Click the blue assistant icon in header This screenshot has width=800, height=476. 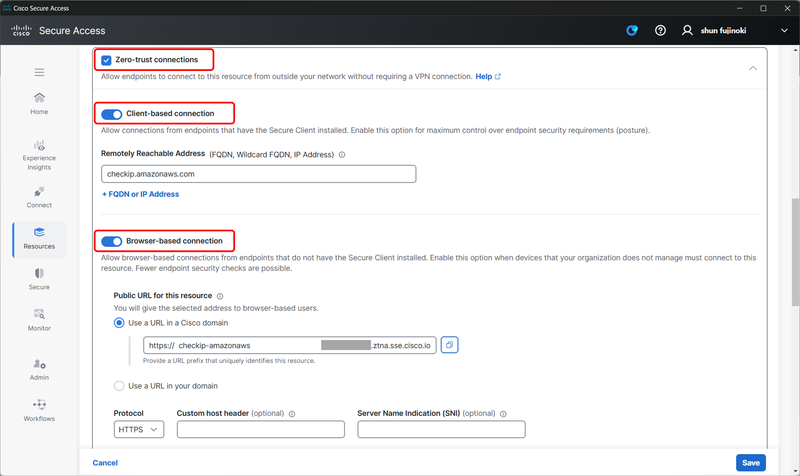click(x=632, y=31)
